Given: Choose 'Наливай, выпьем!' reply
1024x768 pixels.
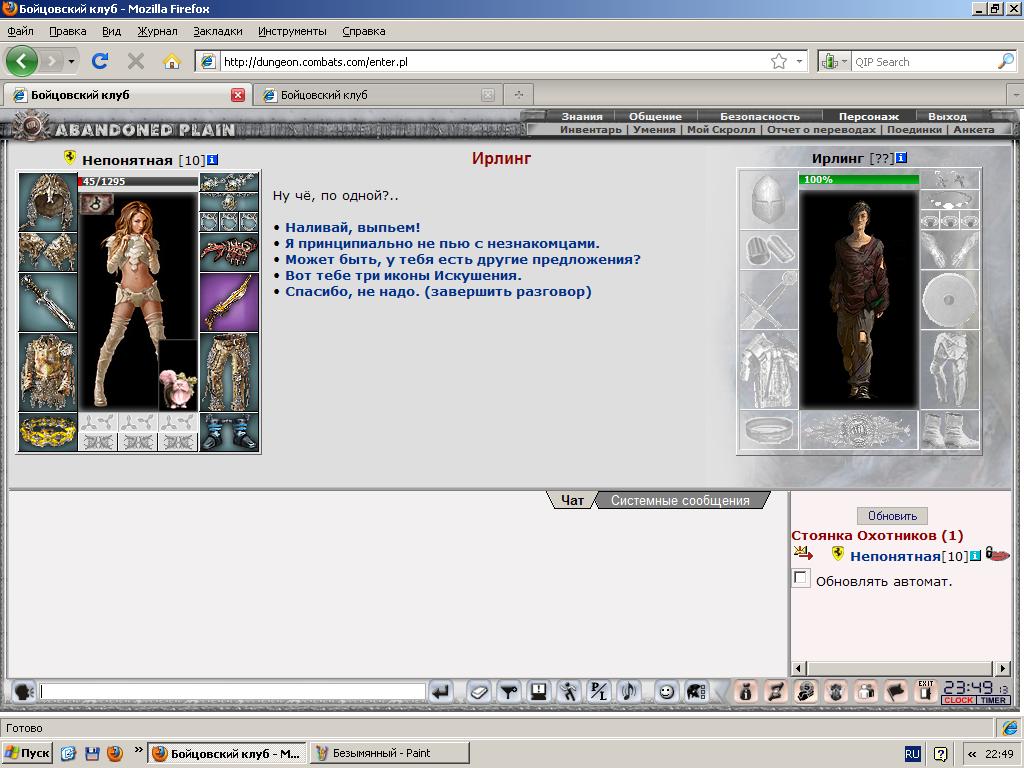Looking at the screenshot, I should (353, 228).
